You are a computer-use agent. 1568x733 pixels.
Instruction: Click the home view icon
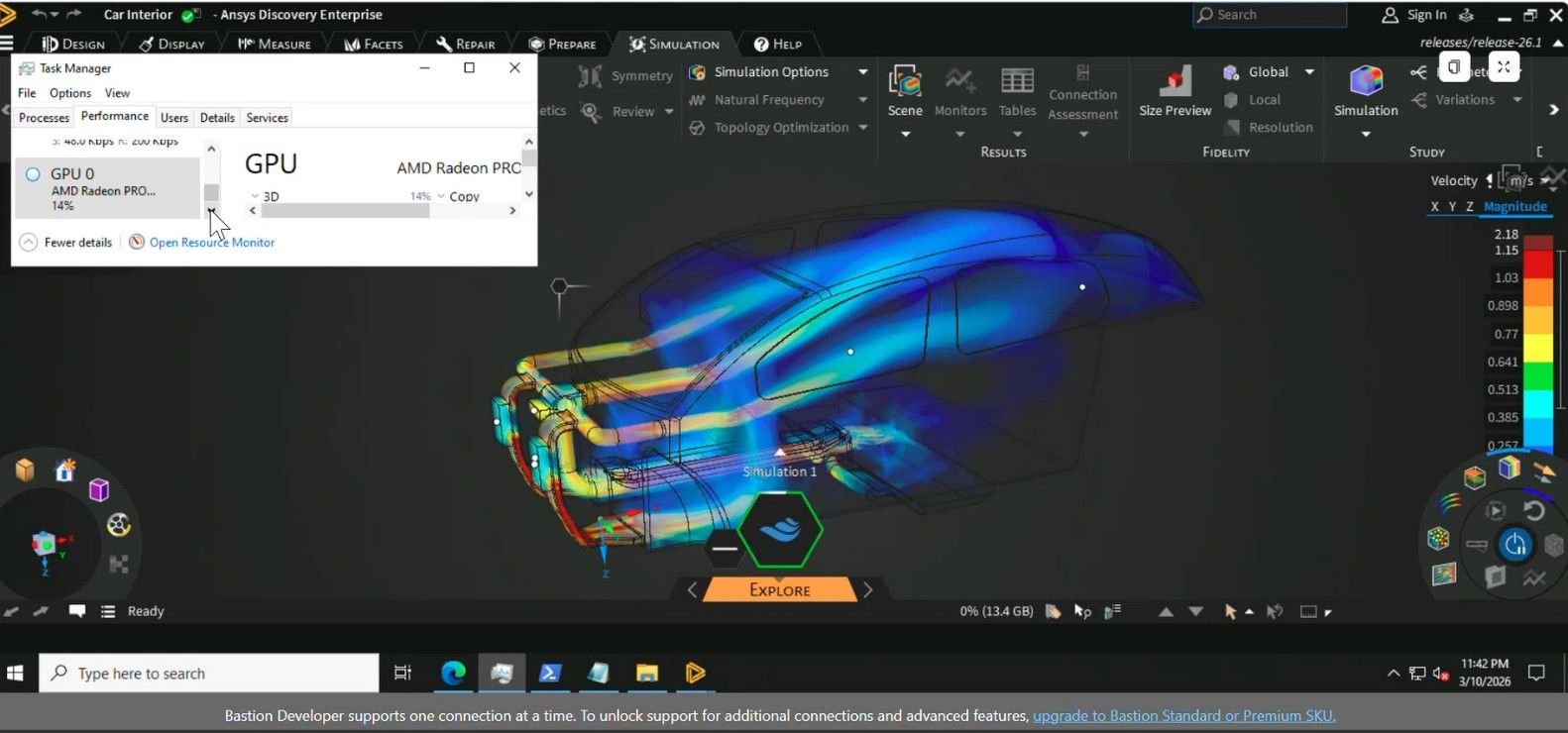[65, 470]
